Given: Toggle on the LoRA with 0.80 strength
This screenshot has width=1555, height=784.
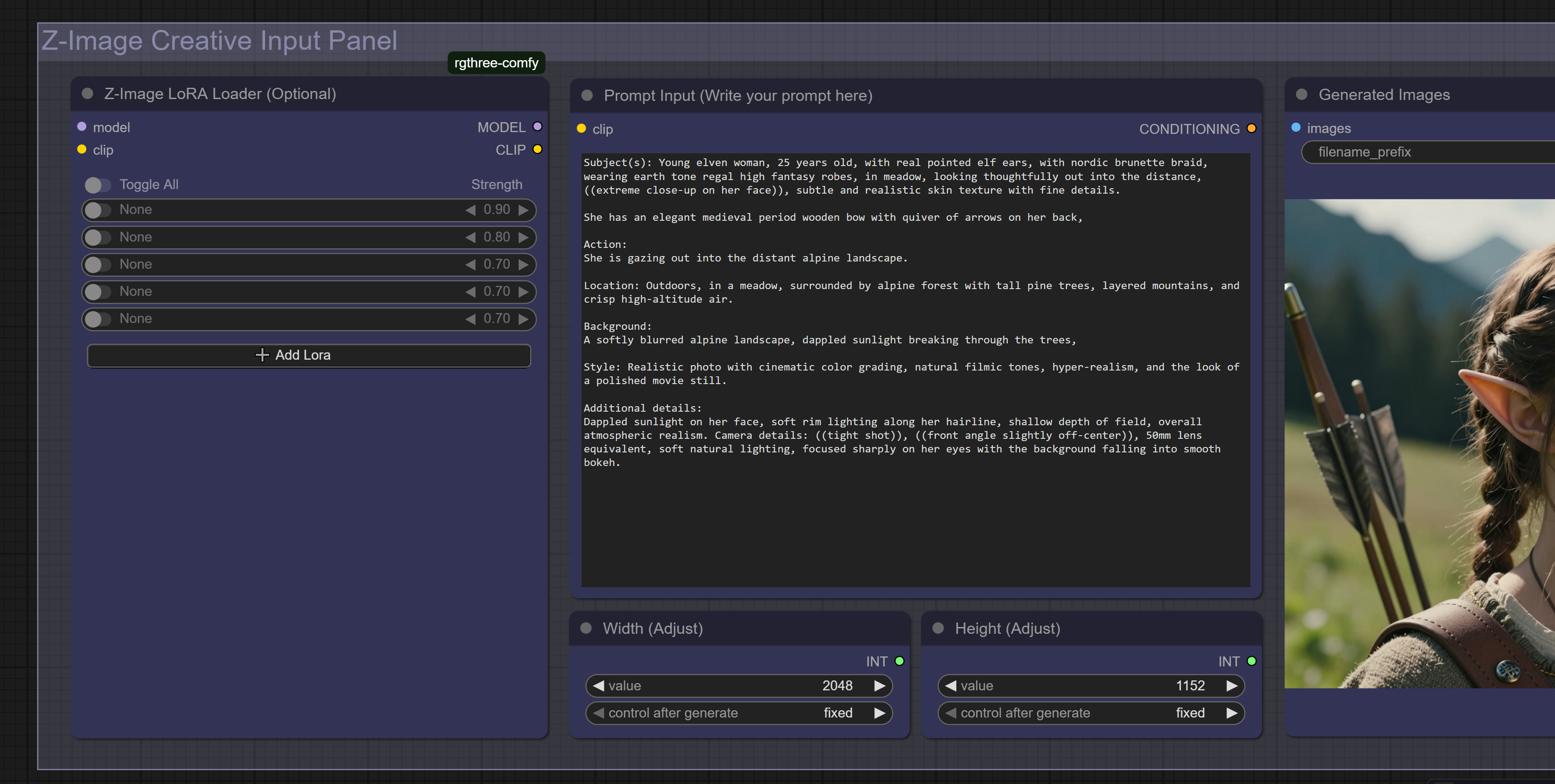Looking at the screenshot, I should coord(97,237).
